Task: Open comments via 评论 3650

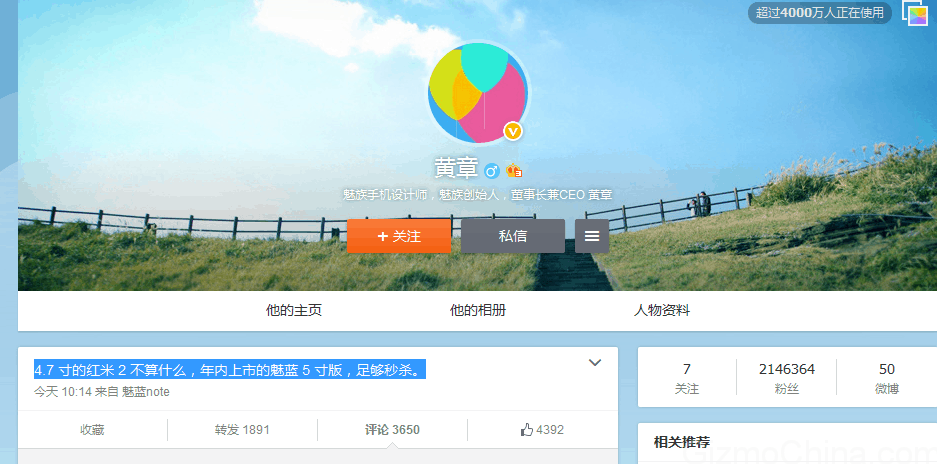Action: pos(392,430)
